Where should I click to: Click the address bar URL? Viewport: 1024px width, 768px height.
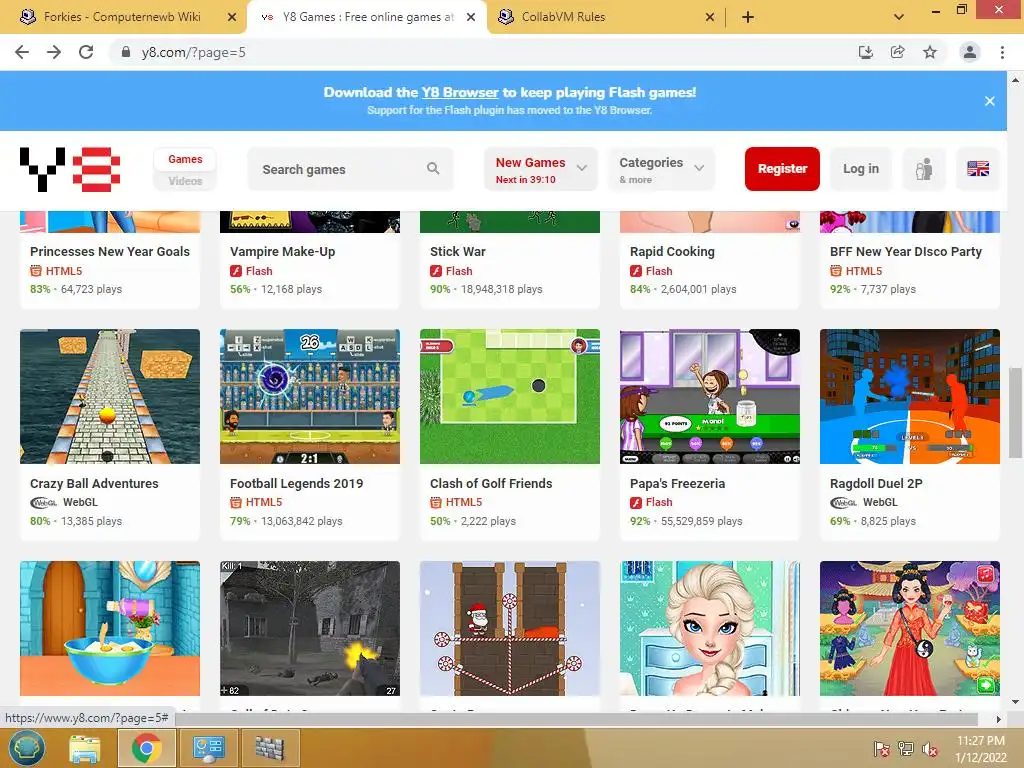click(x=193, y=52)
